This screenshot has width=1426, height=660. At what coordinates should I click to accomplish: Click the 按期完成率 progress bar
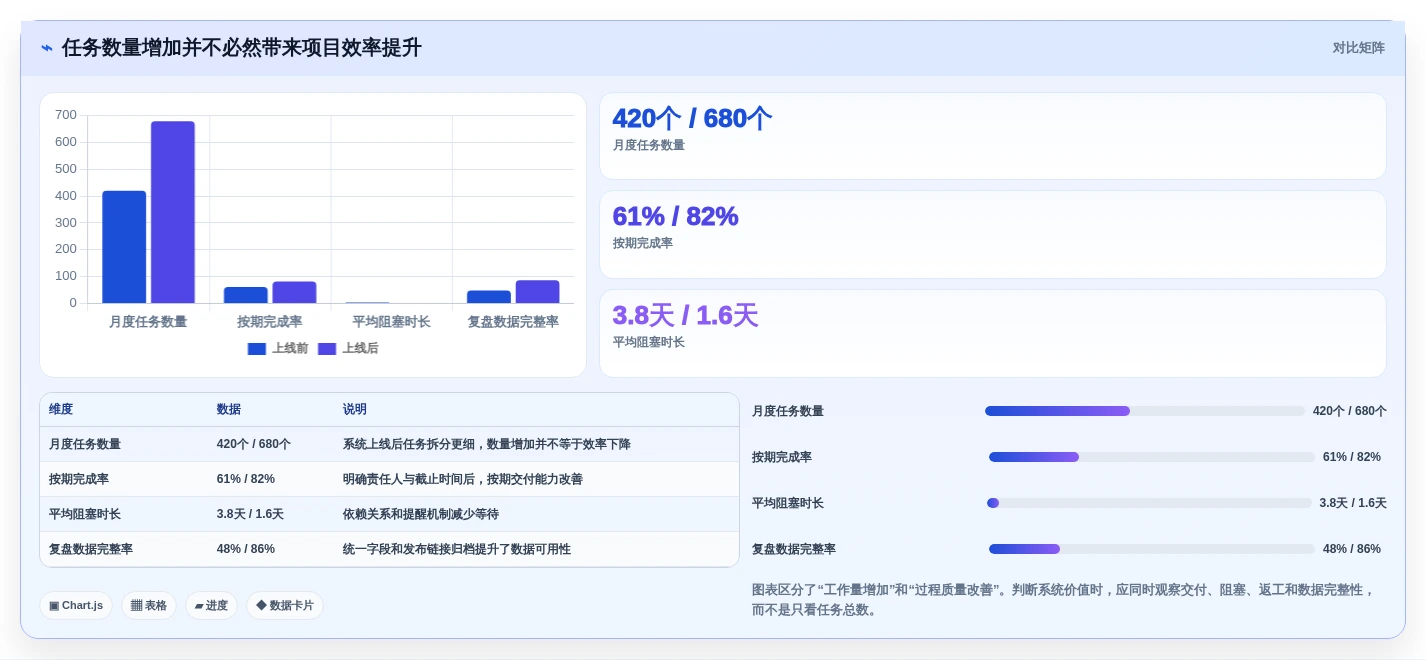1152,457
